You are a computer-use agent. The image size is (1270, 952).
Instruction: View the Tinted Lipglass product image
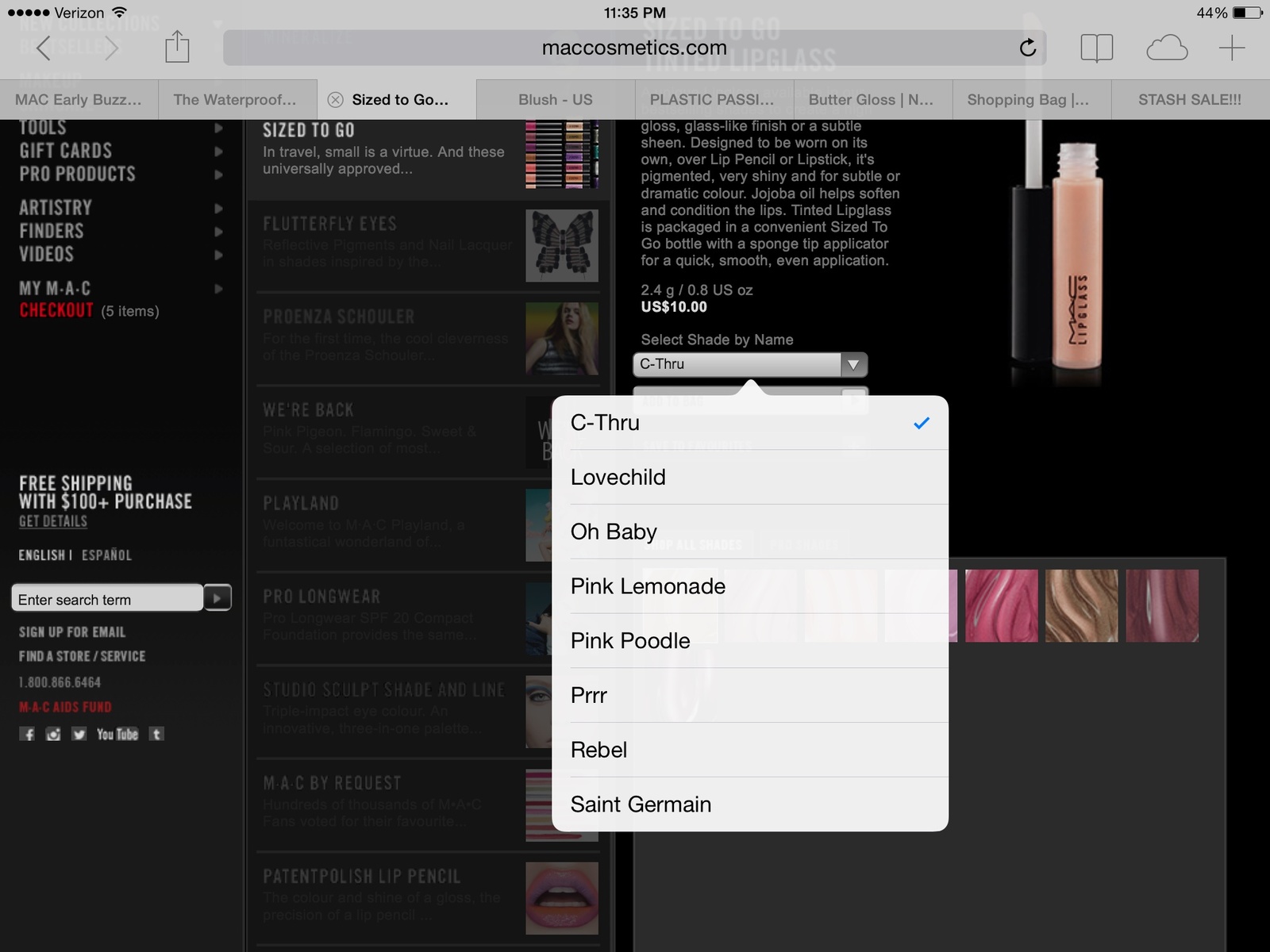1058,254
